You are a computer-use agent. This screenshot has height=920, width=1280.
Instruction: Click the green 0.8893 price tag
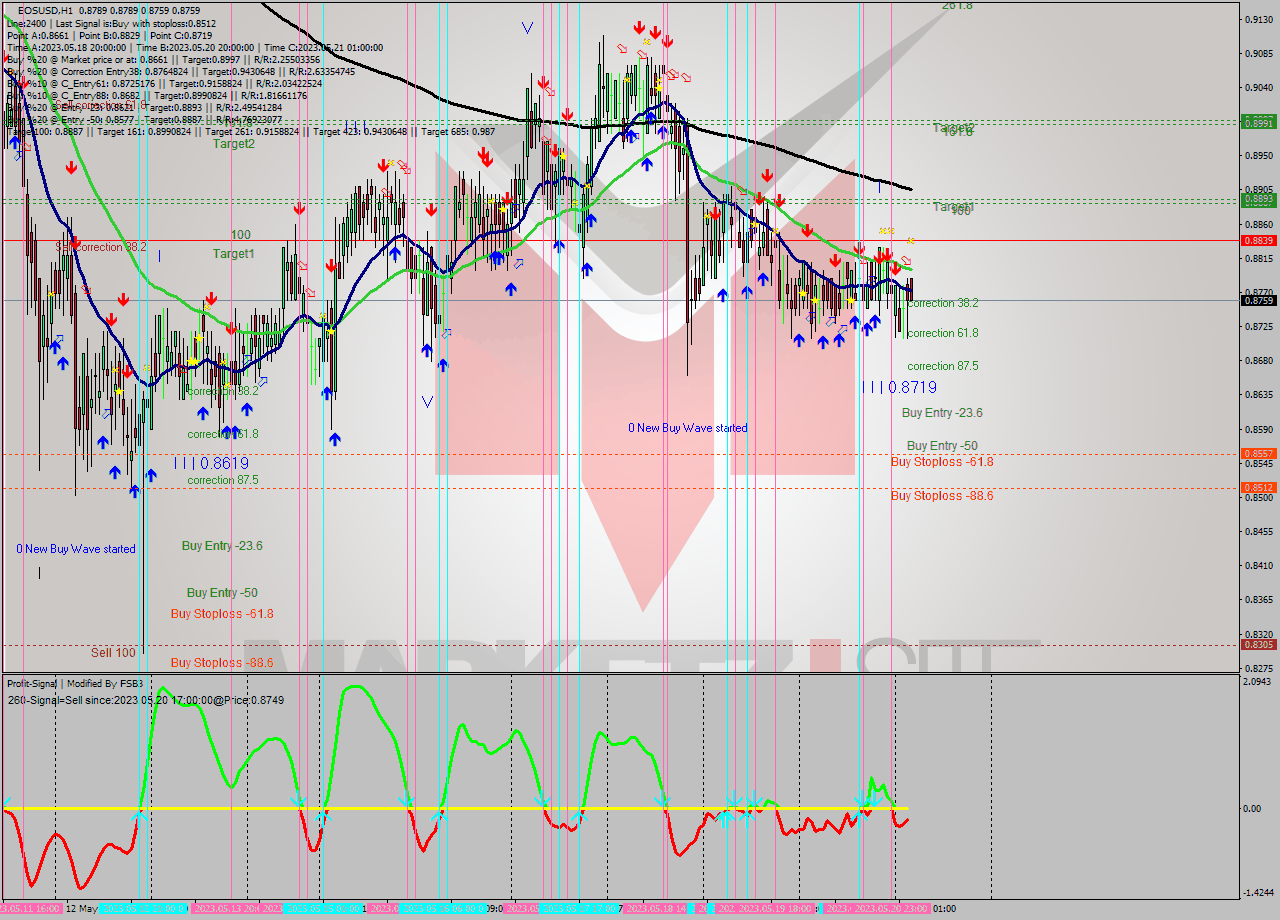1258,200
